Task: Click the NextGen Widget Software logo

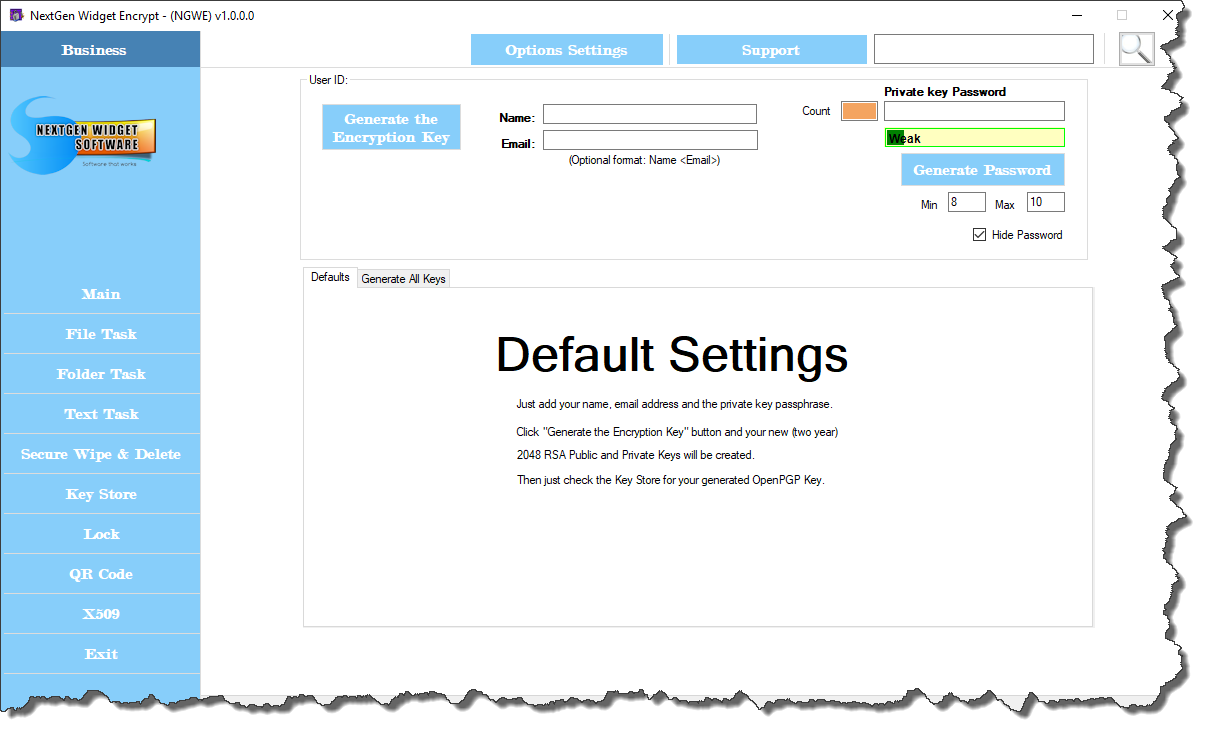Action: tap(84, 135)
